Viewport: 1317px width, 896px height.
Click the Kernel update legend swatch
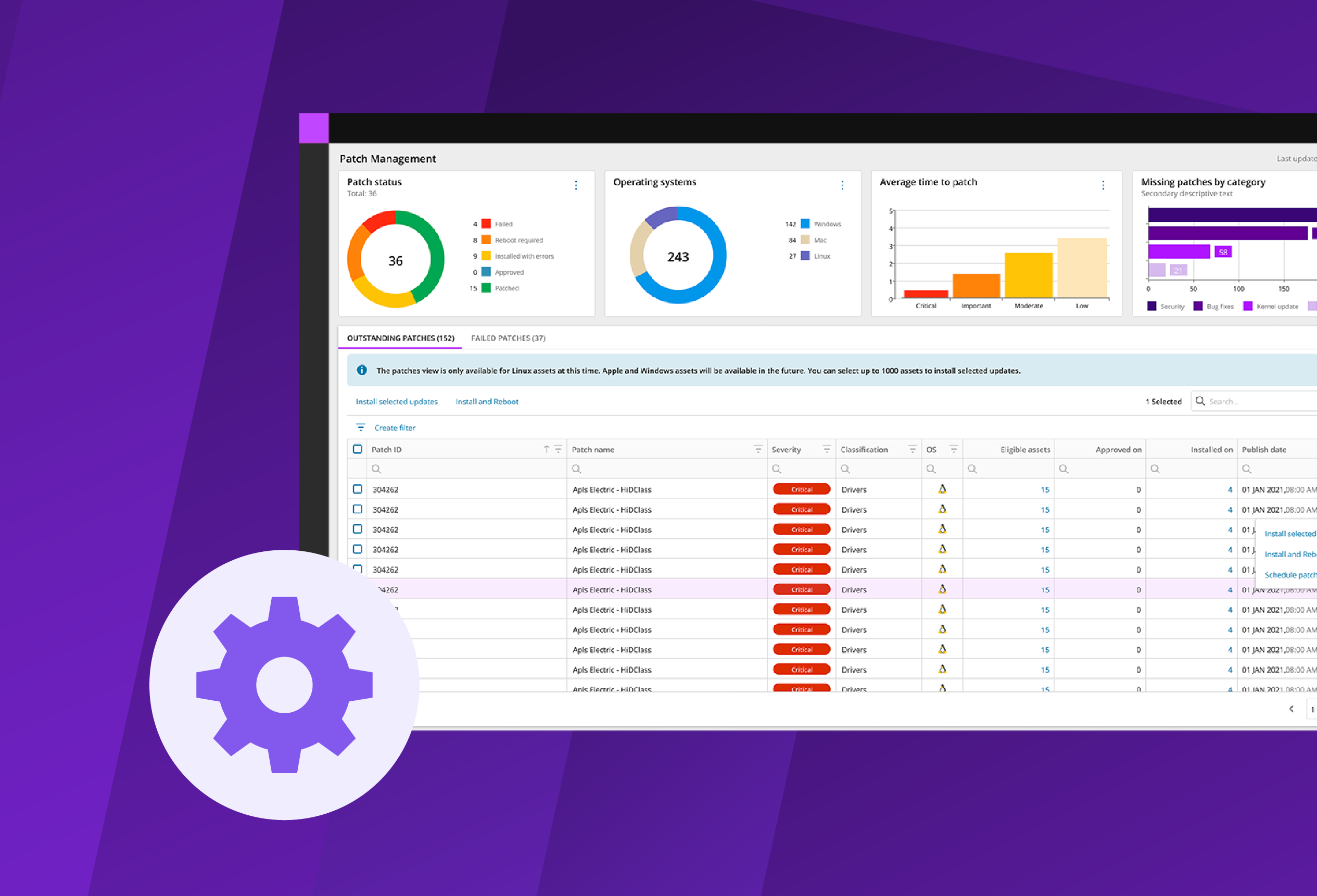pos(1247,306)
